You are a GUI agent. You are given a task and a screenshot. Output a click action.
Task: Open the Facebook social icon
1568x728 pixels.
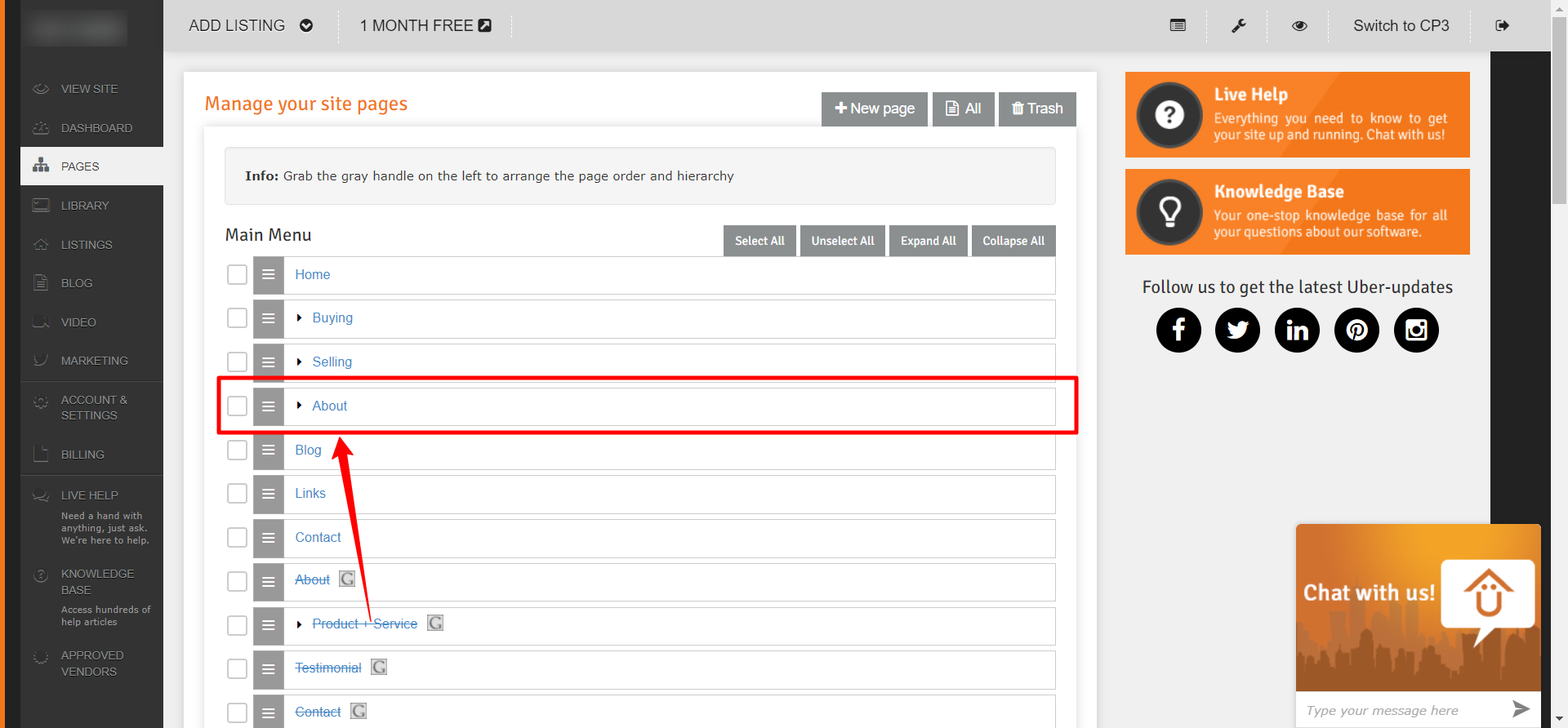tap(1178, 330)
